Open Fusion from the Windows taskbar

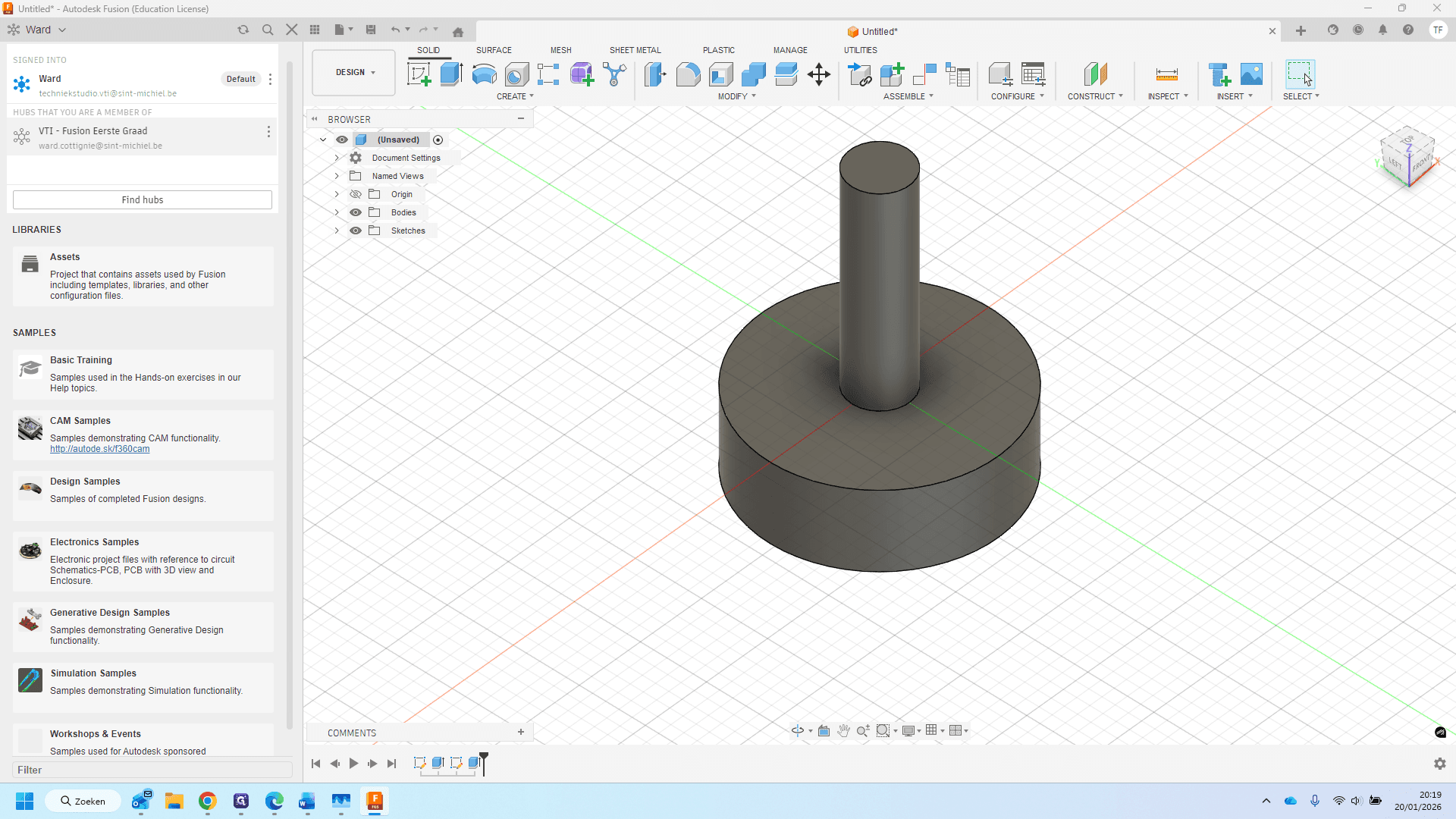tap(375, 801)
